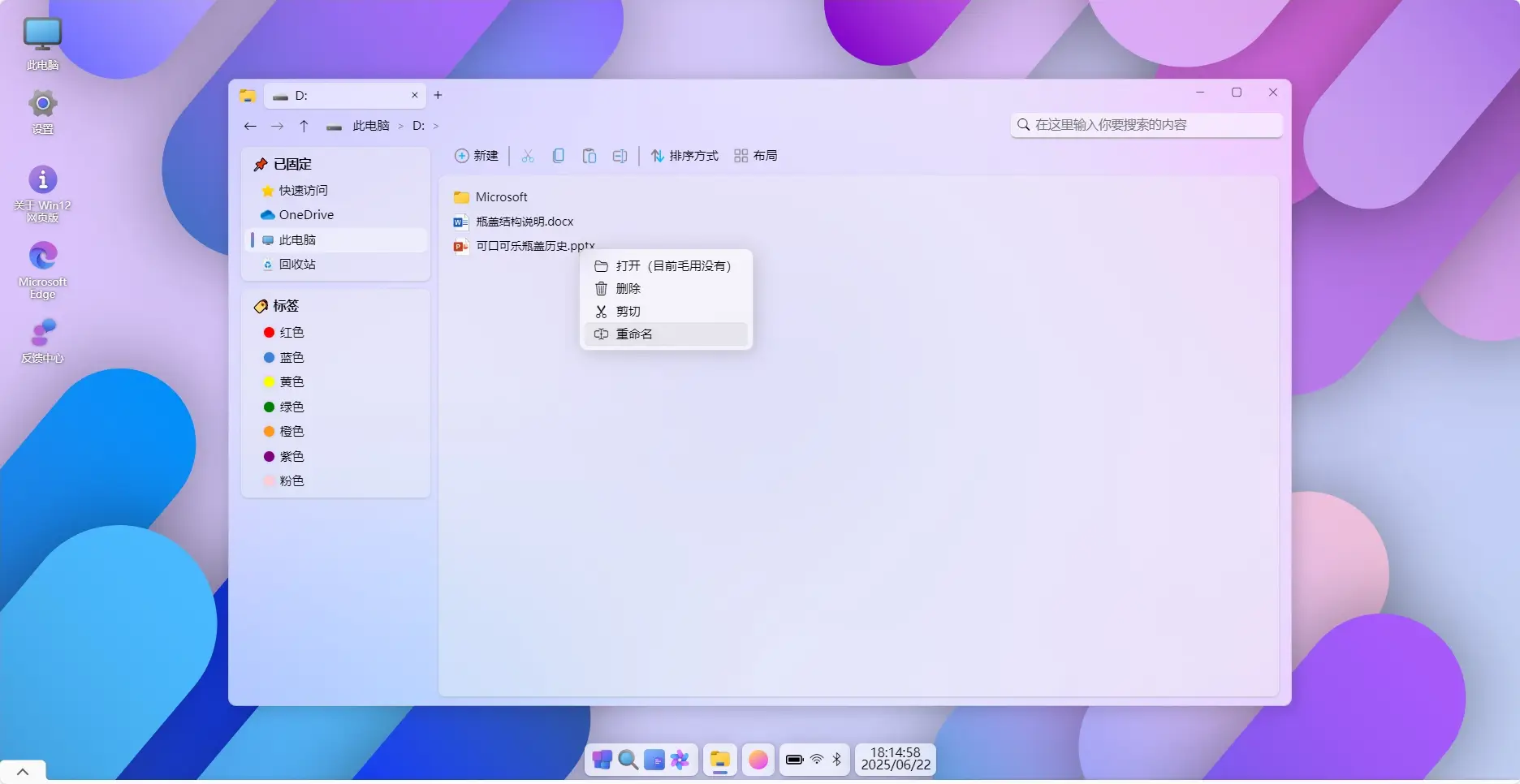Add a new tab with plus button
Image resolution: width=1520 pixels, height=784 pixels.
click(438, 95)
